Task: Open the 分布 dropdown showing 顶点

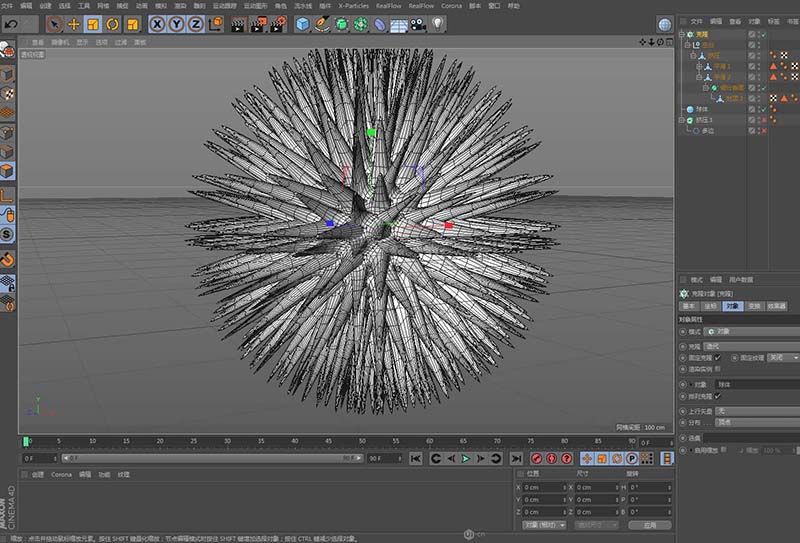Action: coord(750,423)
